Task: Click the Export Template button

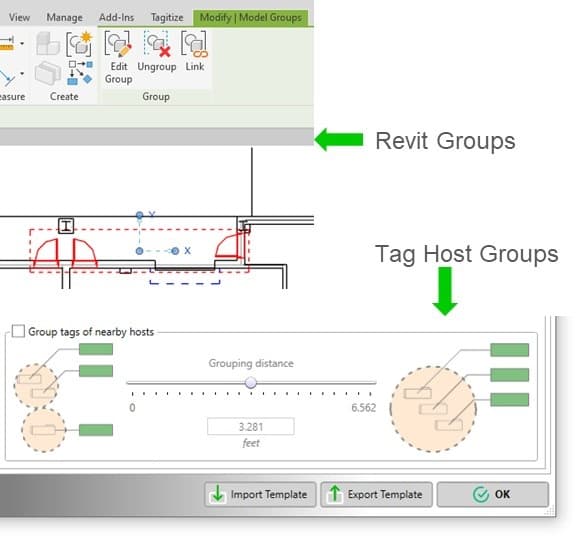Action: 376,494
